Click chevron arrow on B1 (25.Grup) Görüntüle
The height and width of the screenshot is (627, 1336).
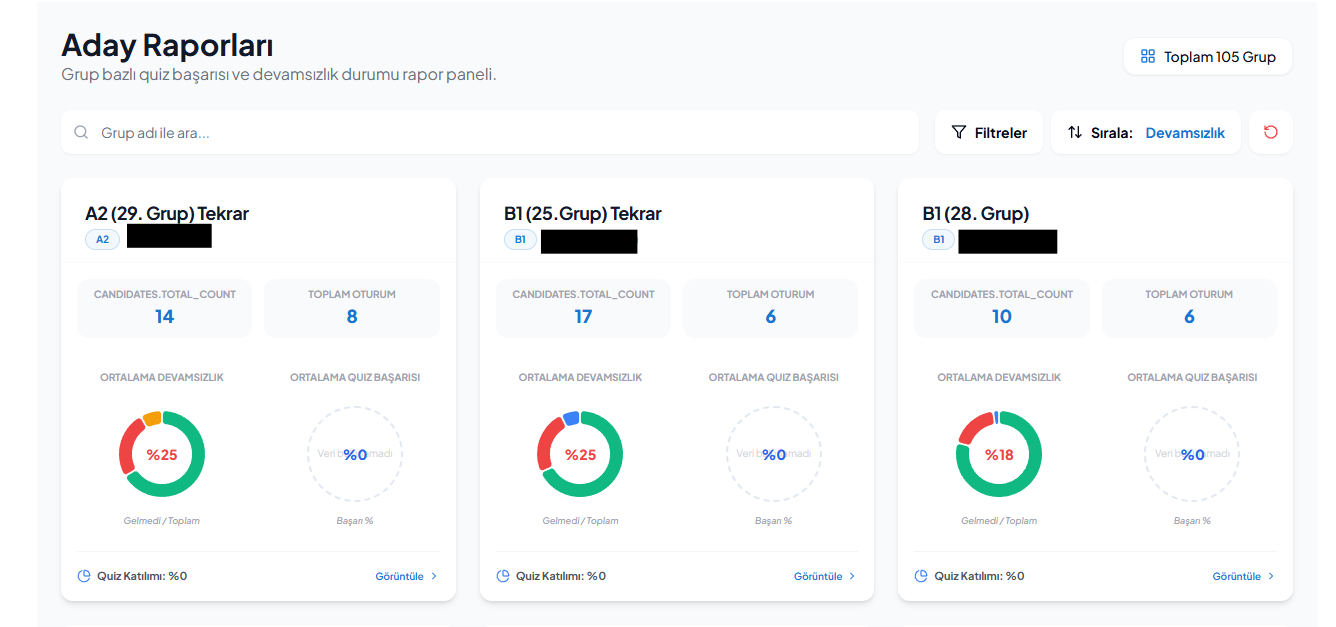(852, 576)
